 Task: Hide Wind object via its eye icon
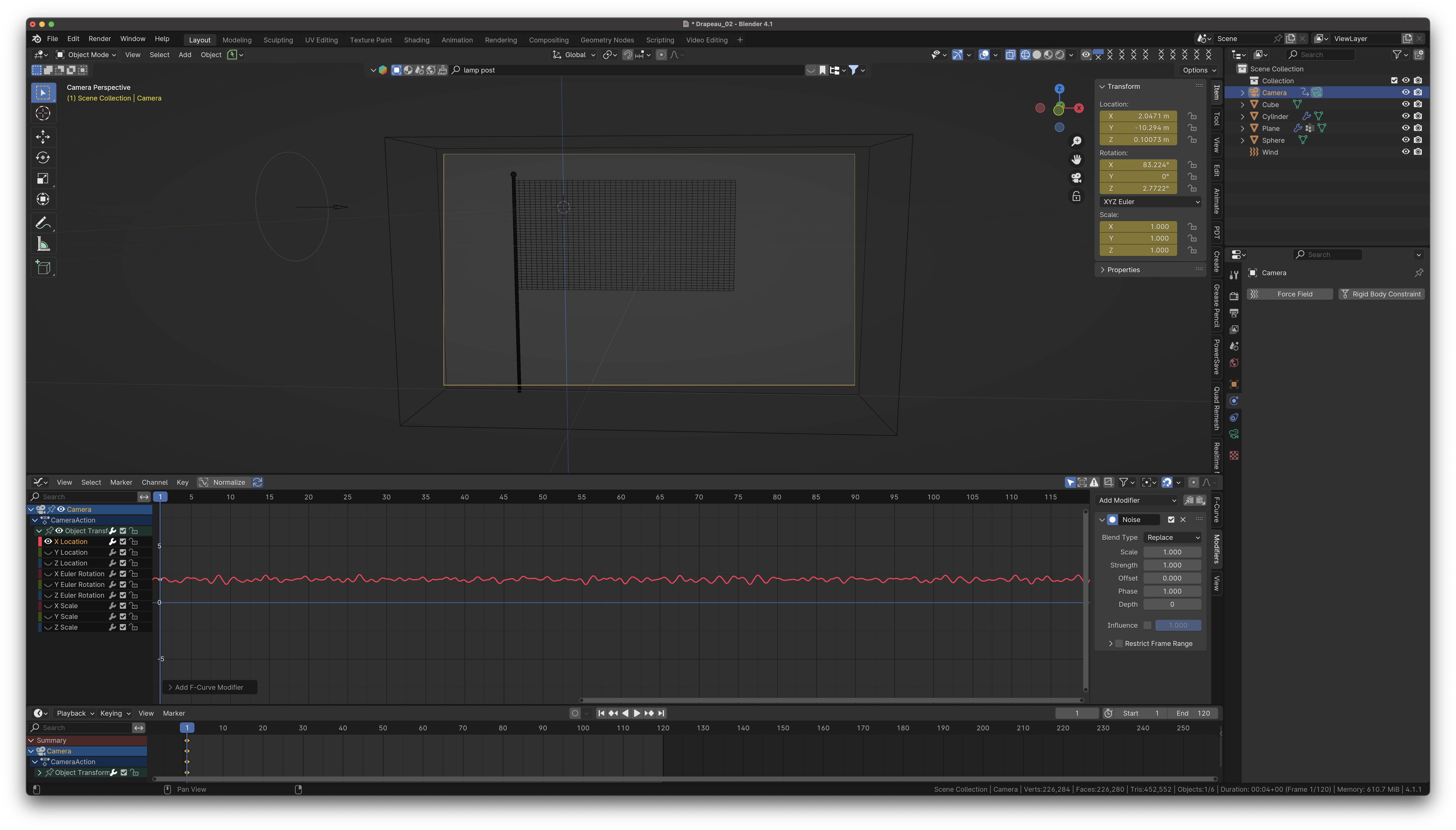point(1406,152)
